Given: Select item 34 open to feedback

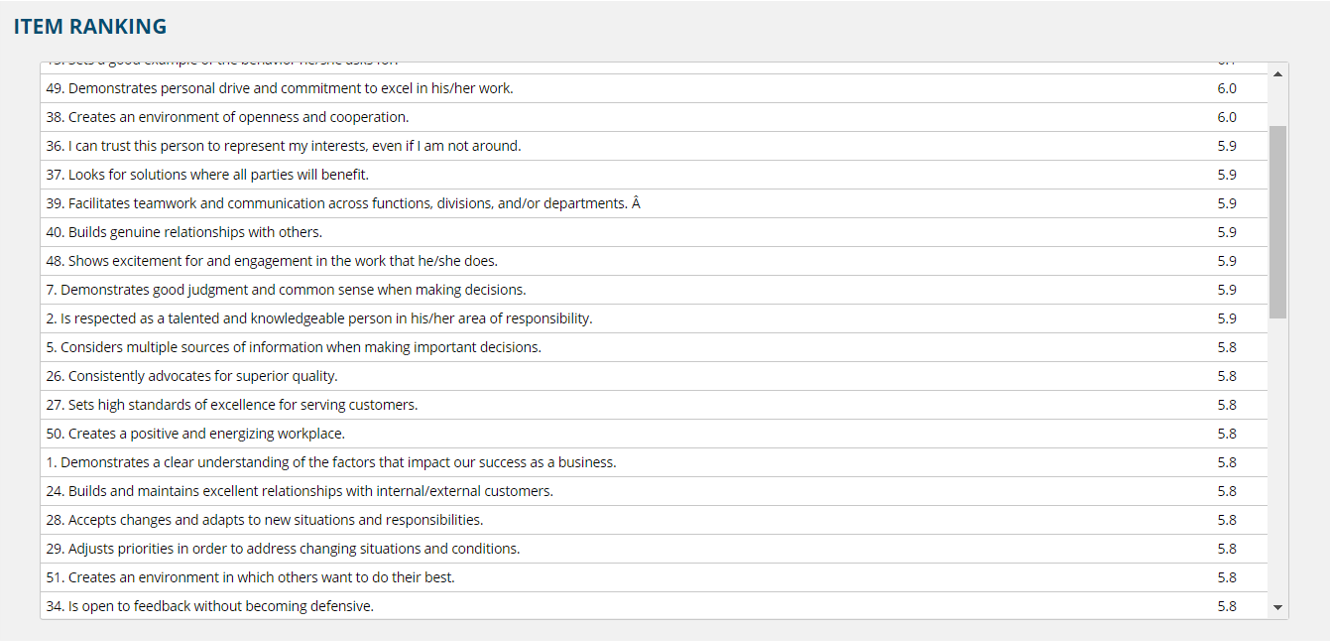Looking at the screenshot, I should (x=654, y=606).
